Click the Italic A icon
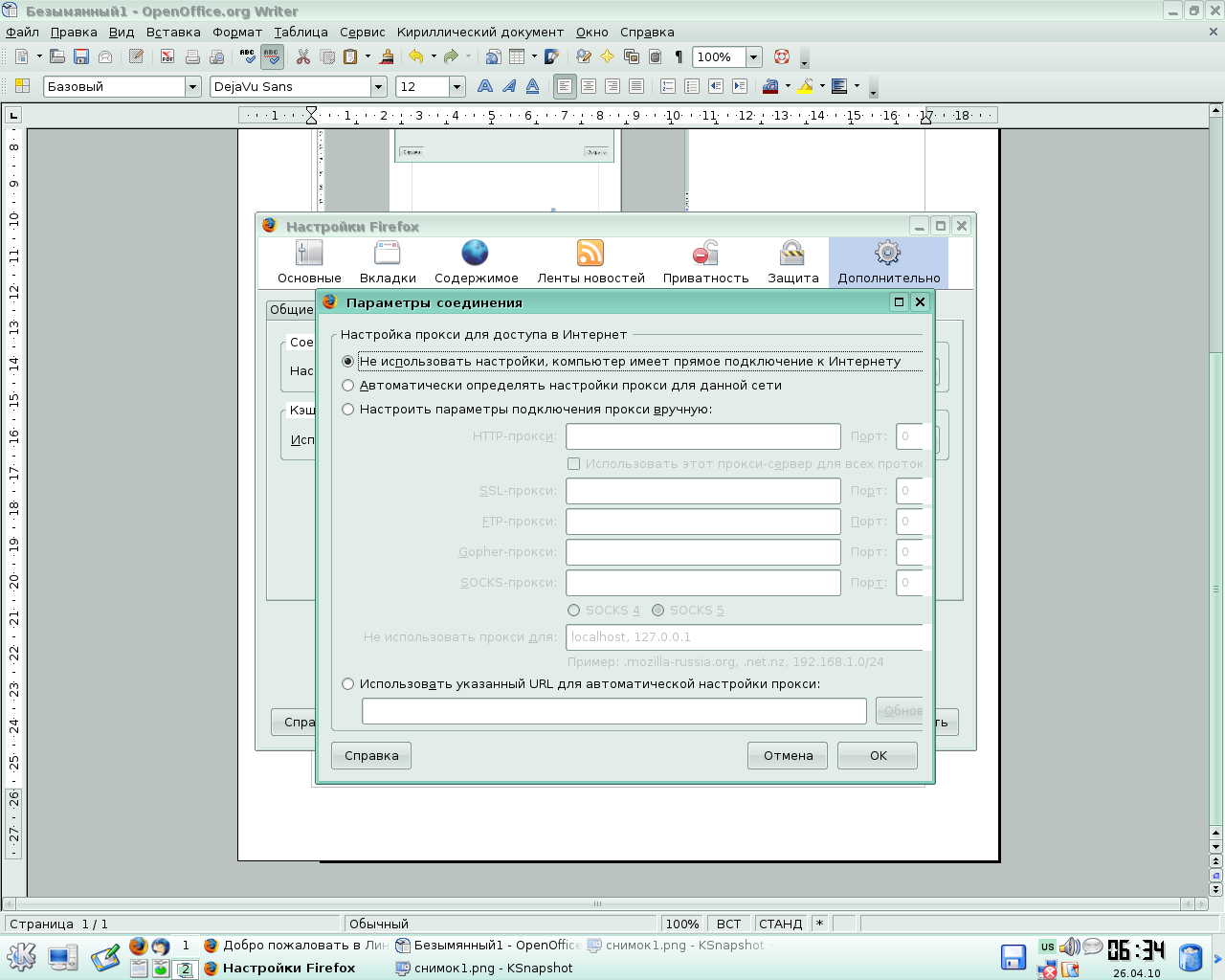 point(509,86)
